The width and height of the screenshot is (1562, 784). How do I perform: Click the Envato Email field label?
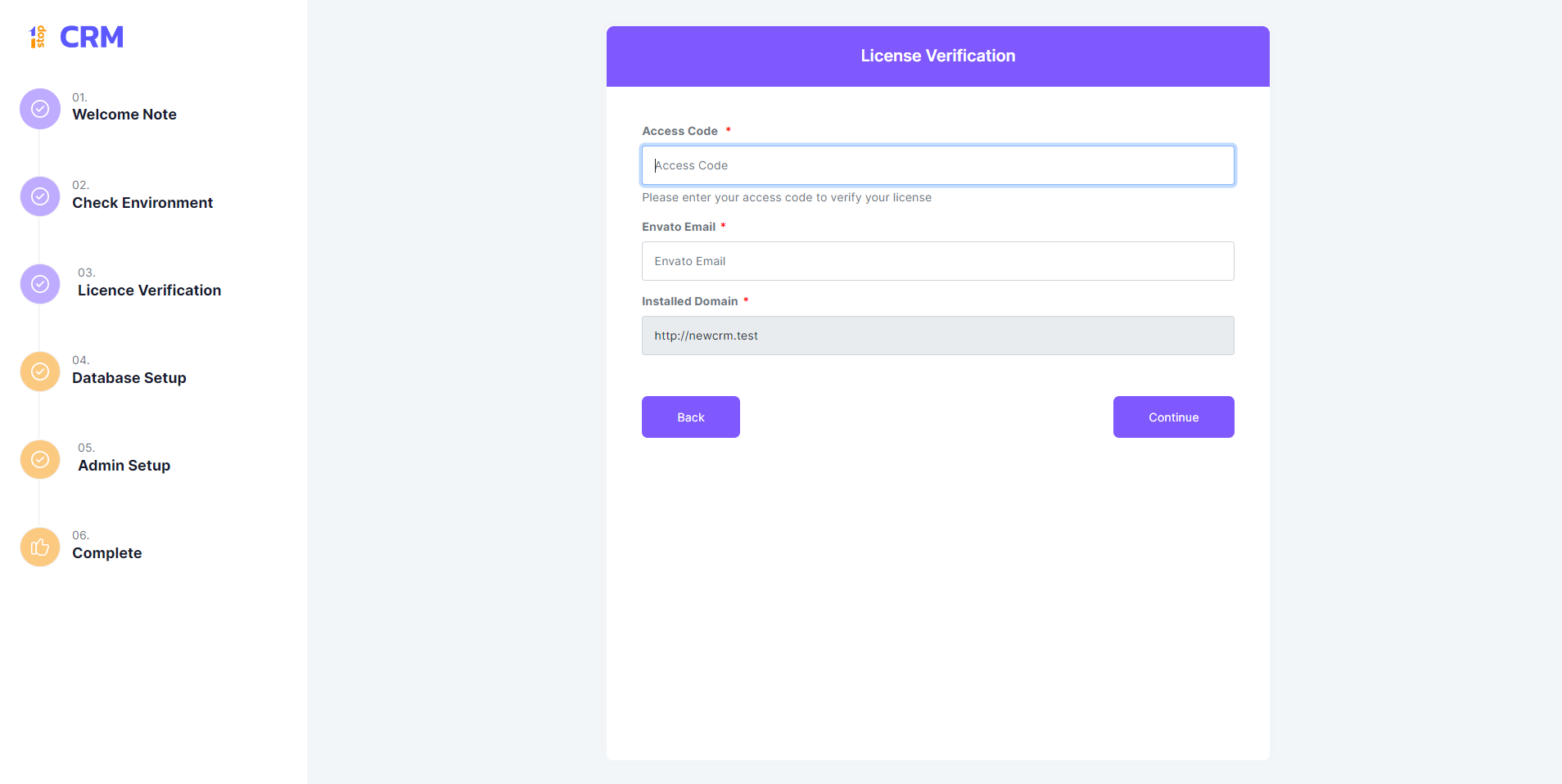679,227
